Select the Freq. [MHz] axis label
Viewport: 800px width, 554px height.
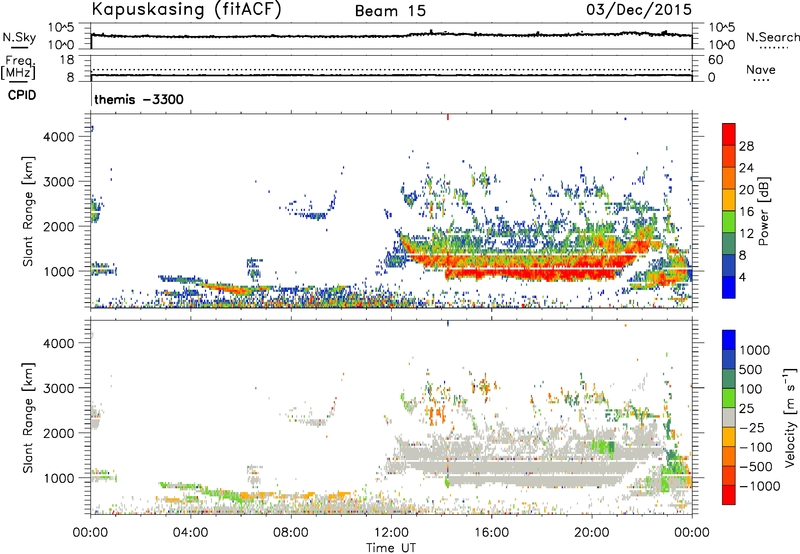[18, 68]
